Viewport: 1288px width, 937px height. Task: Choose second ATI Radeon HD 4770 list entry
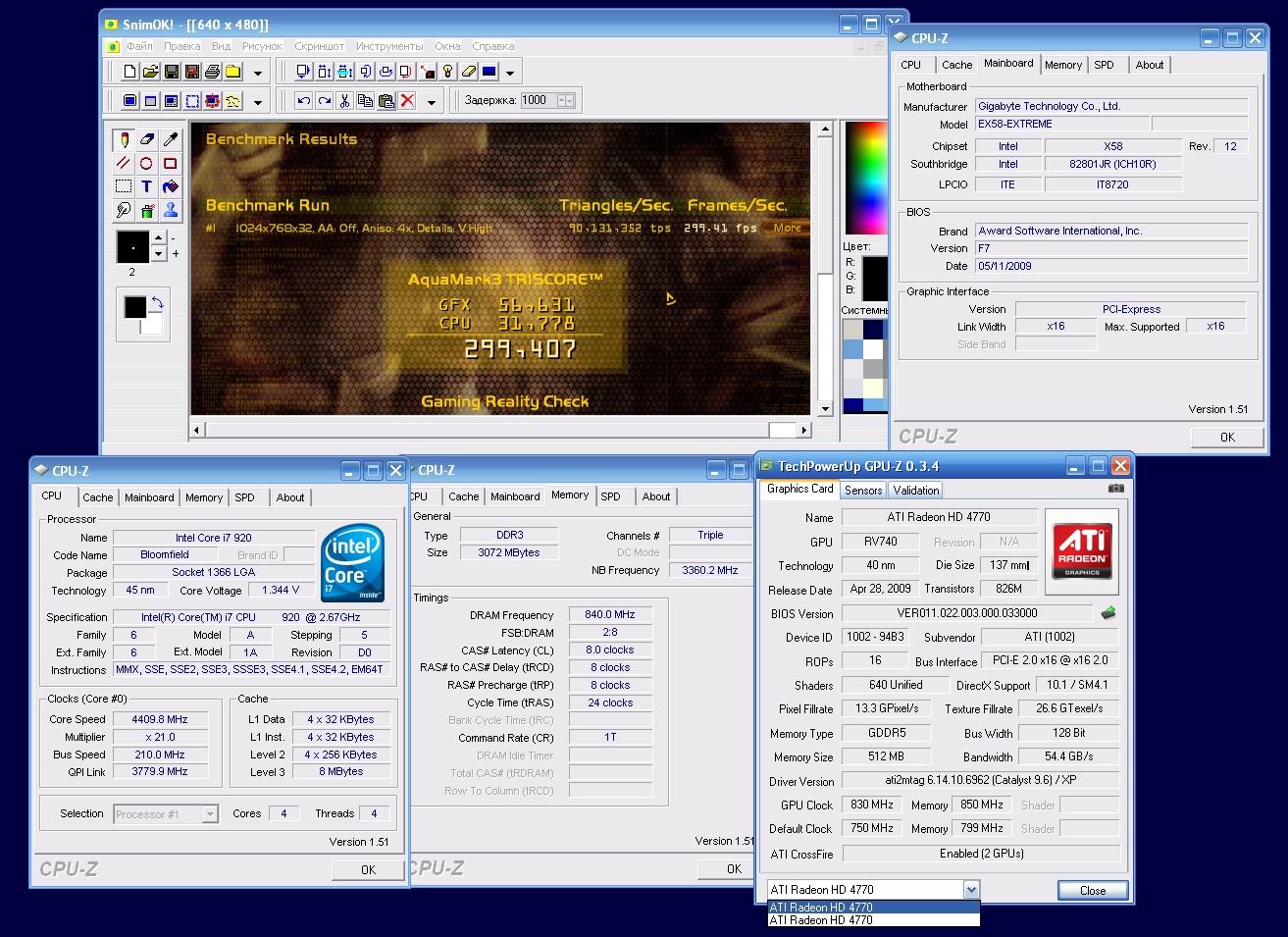pos(873,920)
